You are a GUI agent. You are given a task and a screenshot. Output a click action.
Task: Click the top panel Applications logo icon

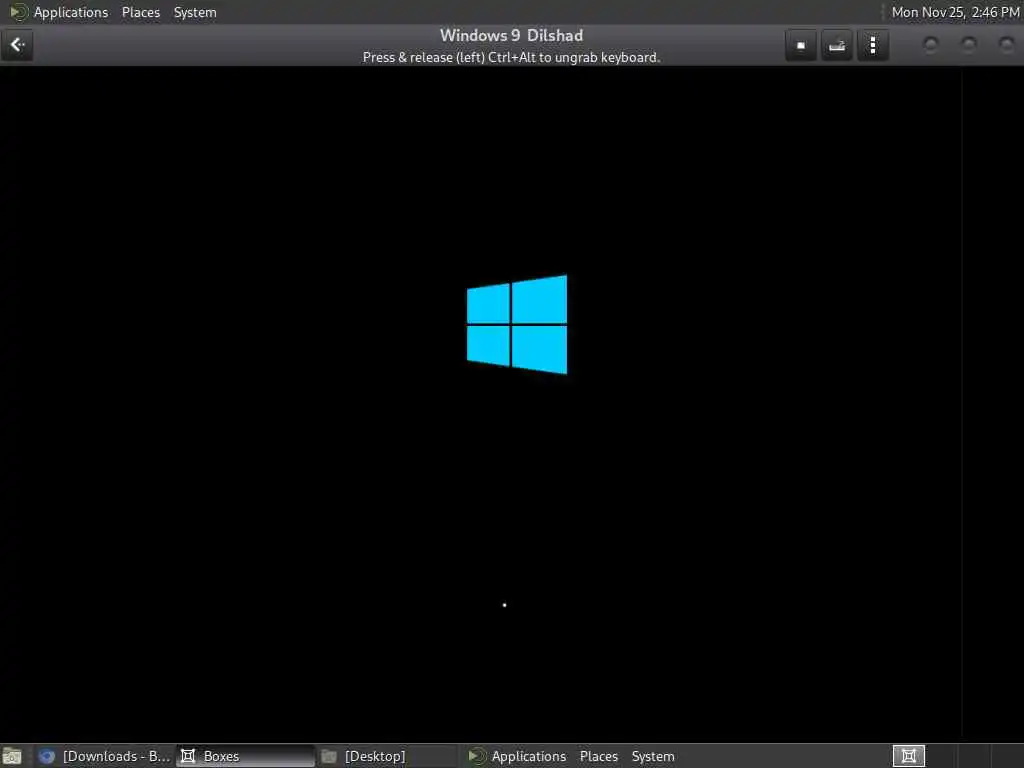[18, 12]
